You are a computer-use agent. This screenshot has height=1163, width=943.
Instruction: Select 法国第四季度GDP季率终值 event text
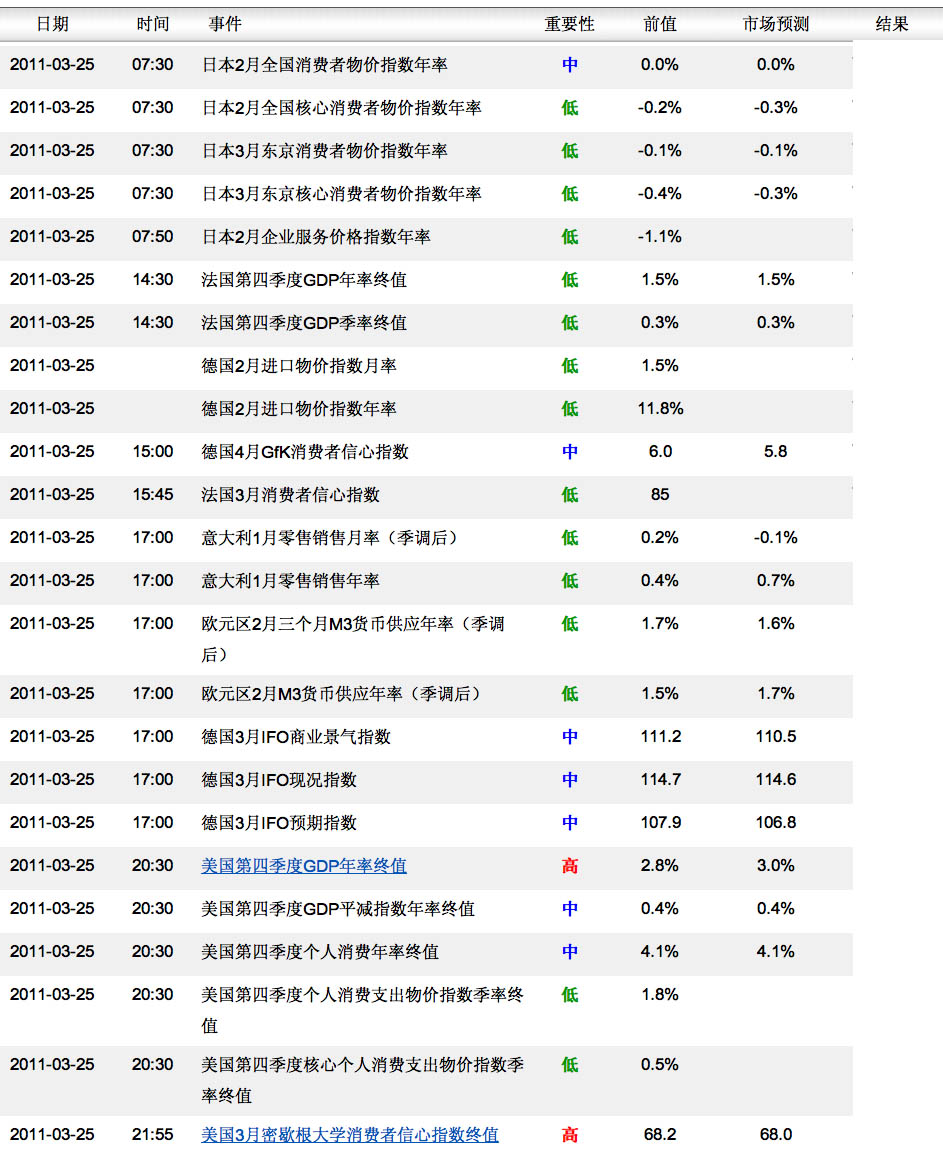click(303, 323)
